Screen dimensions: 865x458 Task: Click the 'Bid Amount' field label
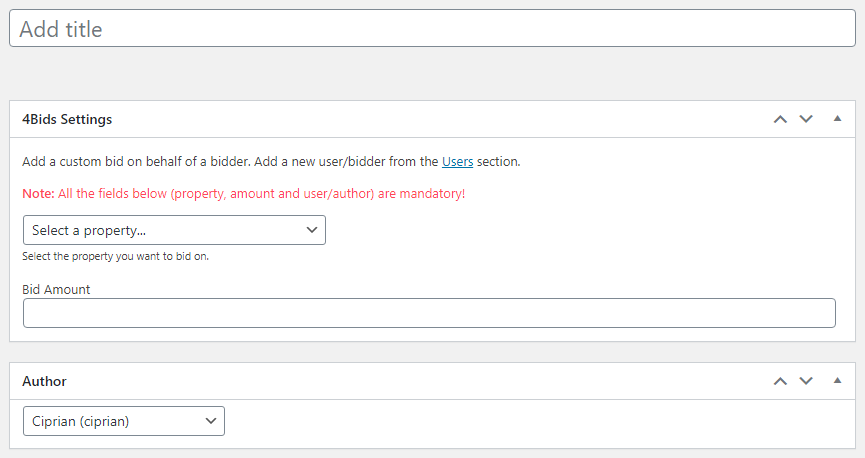coord(56,289)
